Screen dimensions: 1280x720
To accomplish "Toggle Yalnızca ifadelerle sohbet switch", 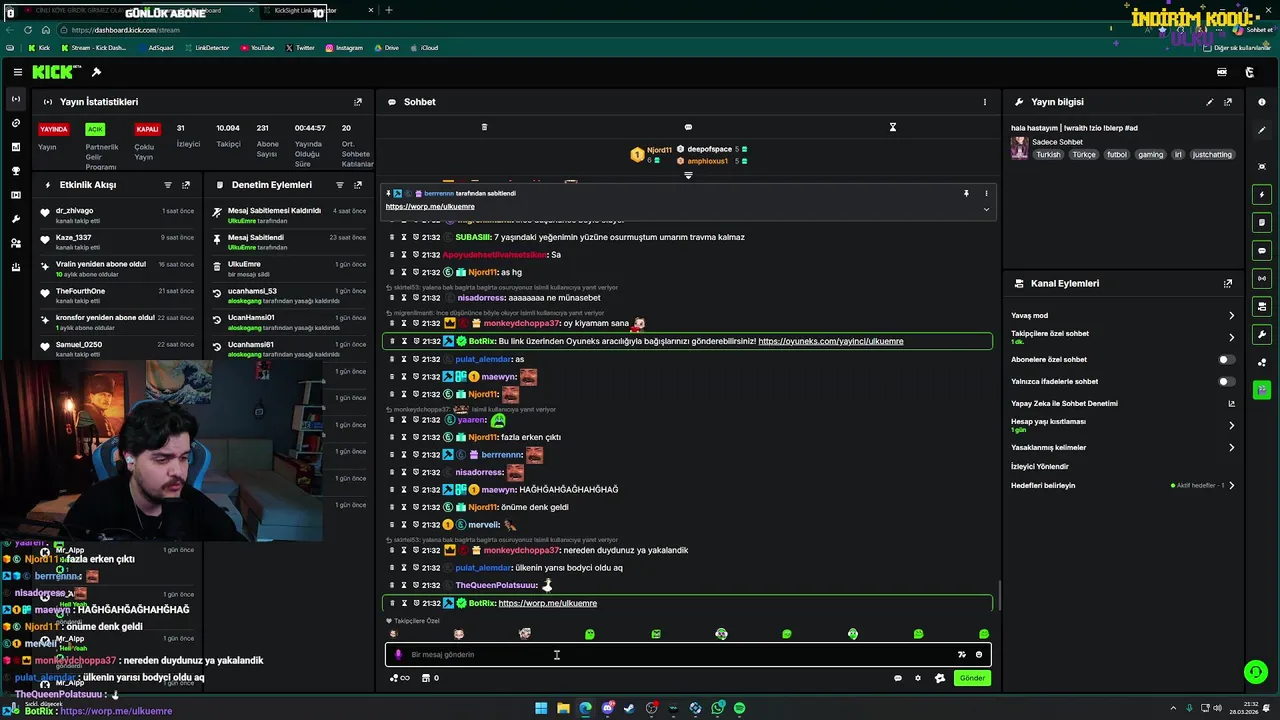I will pyautogui.click(x=1226, y=381).
